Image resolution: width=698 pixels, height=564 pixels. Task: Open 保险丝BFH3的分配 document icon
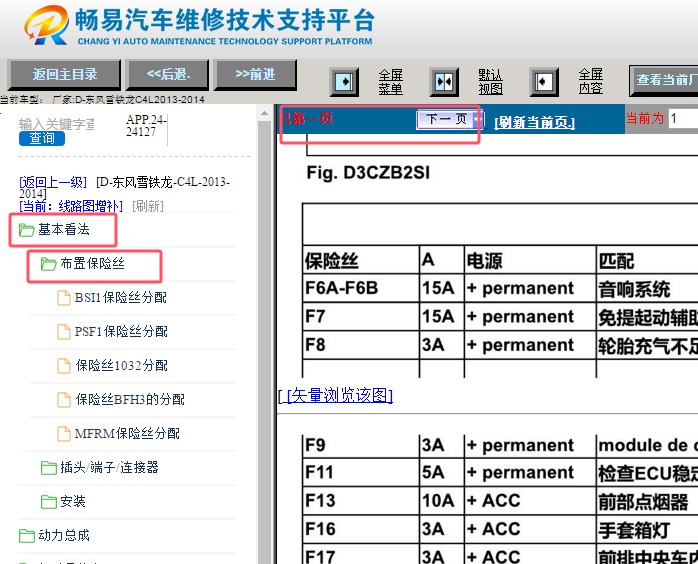pyautogui.click(x=64, y=399)
